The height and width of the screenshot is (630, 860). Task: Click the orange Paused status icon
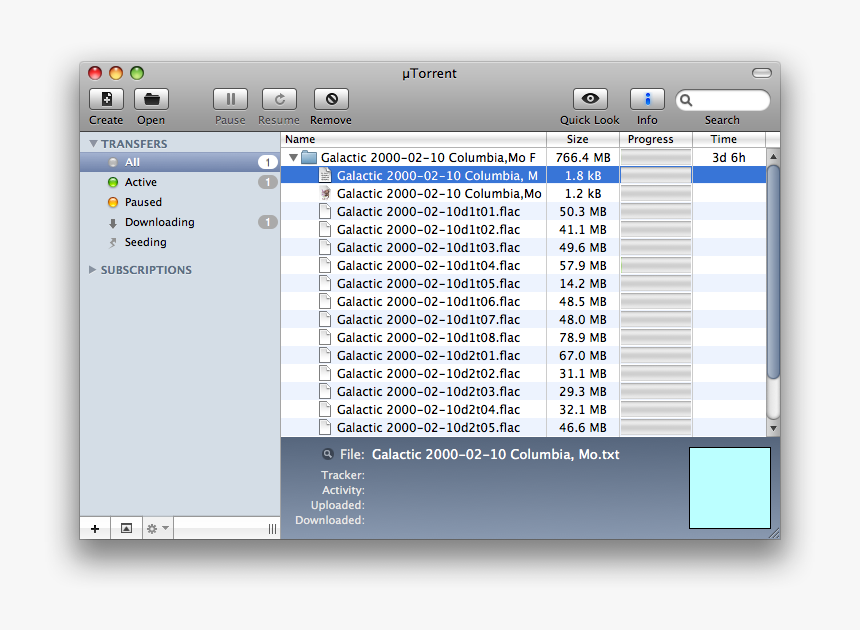[x=113, y=202]
